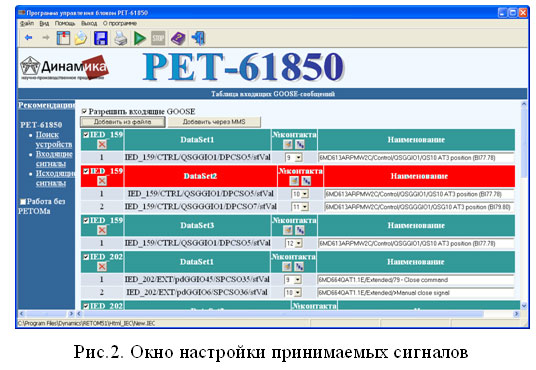The width and height of the screenshot is (536, 370).
Task: Click the gray STOP toolbar icon
Action: (x=158, y=38)
